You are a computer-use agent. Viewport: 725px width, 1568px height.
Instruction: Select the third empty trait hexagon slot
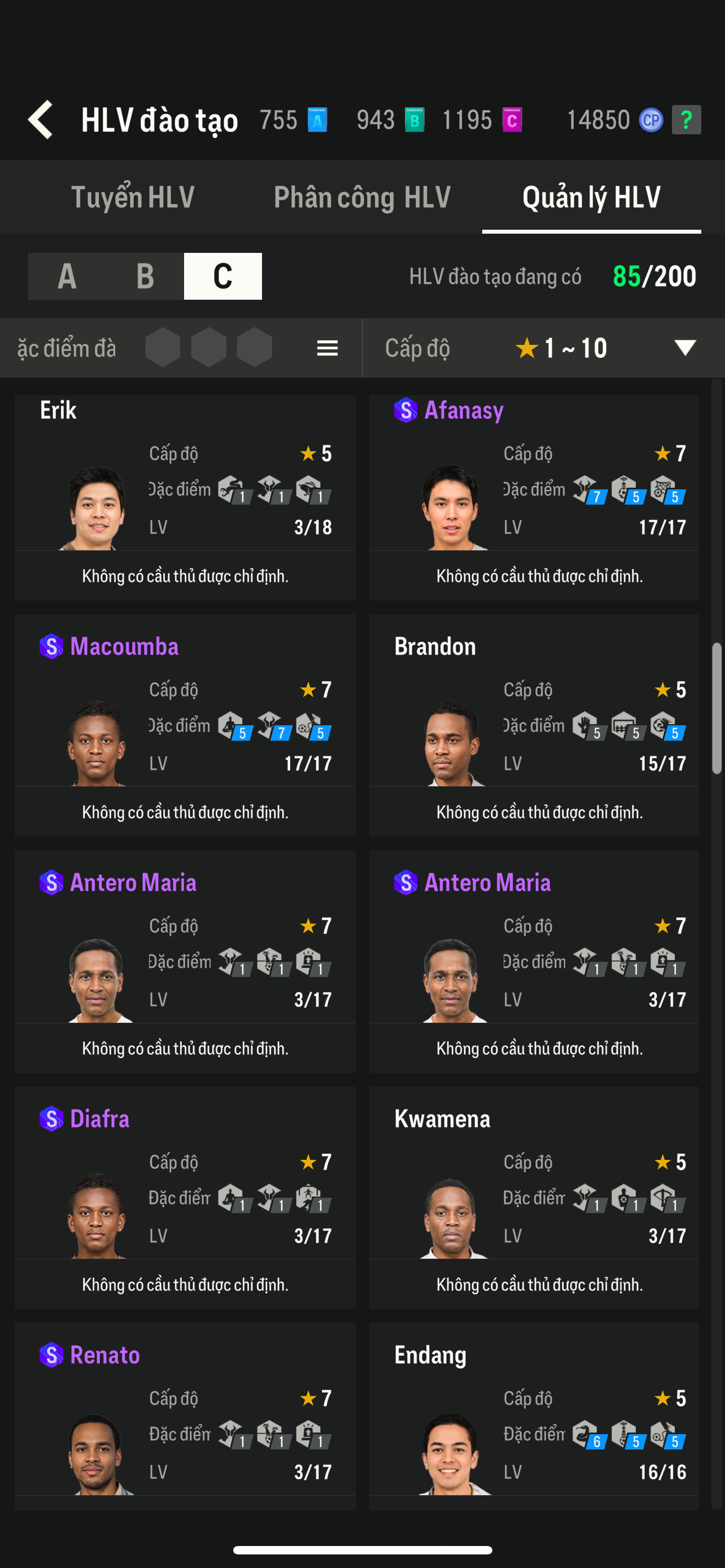(x=255, y=348)
